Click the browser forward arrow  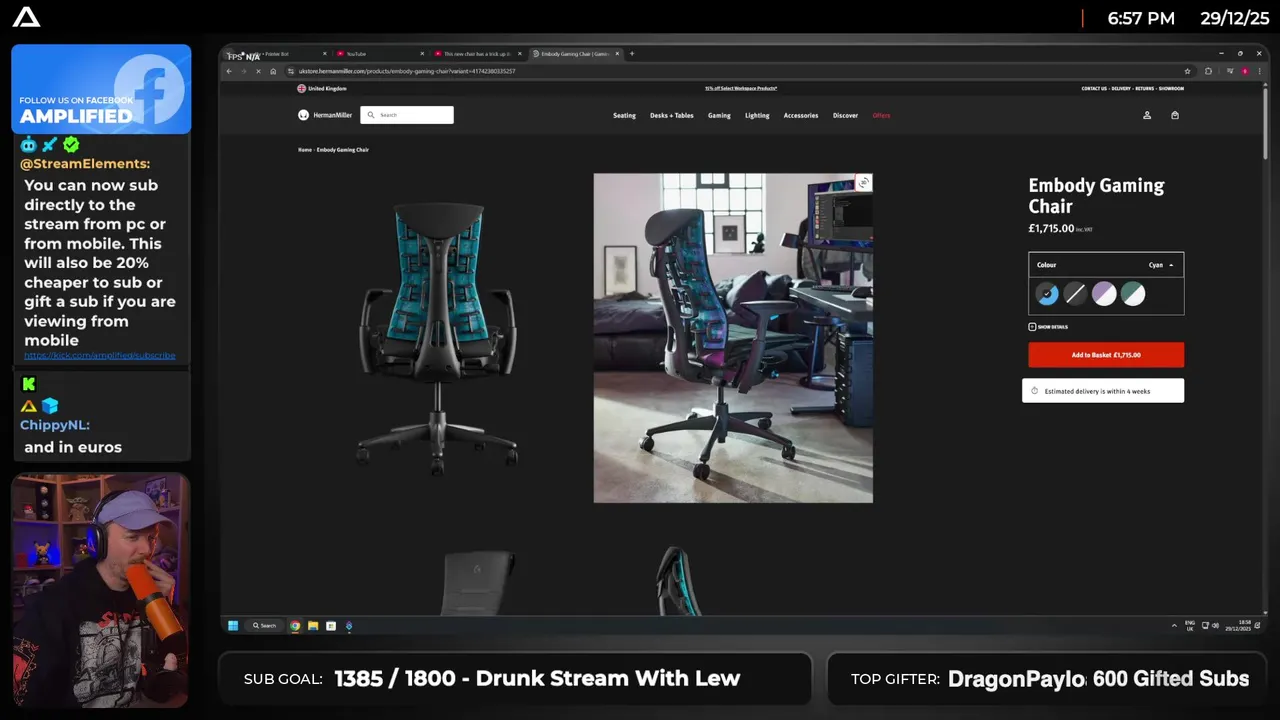click(243, 71)
